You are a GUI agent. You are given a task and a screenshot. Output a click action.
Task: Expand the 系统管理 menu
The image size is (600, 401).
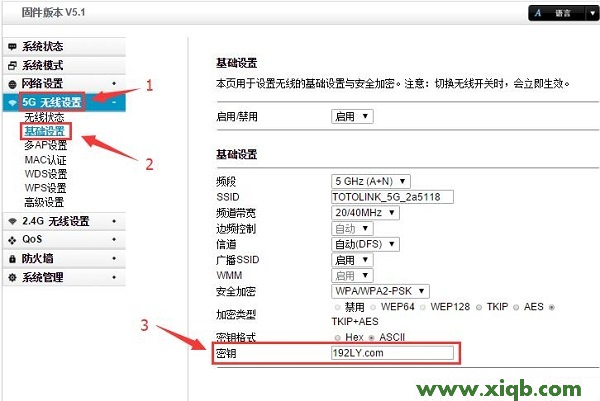coord(64,277)
